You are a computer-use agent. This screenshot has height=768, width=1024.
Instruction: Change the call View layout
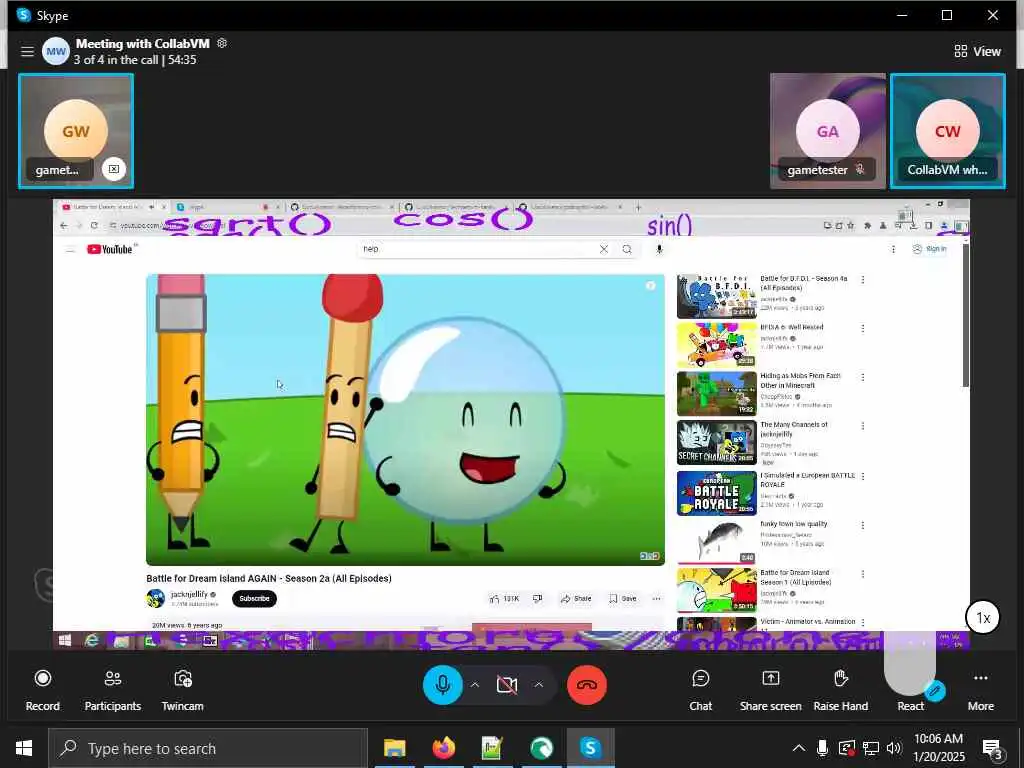977,51
